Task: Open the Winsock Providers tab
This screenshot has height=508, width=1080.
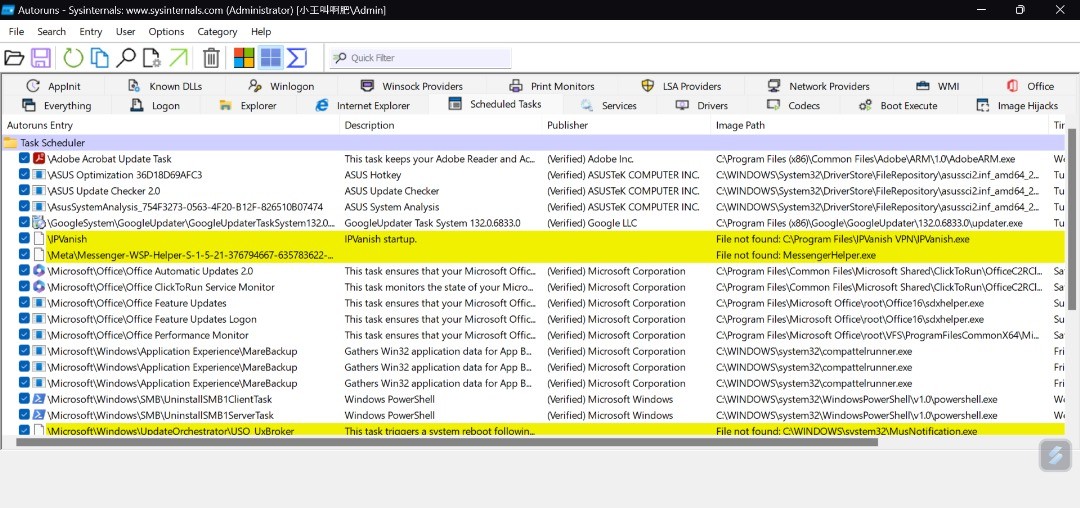Action: (412, 86)
